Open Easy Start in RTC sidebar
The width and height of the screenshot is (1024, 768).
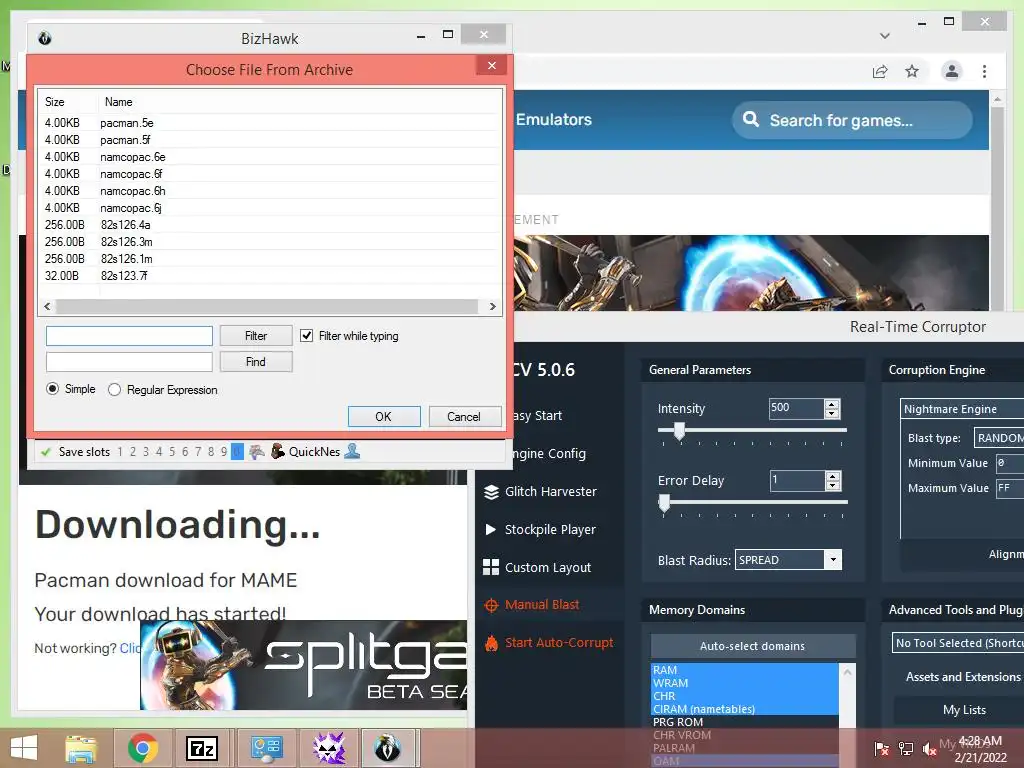(x=537, y=415)
